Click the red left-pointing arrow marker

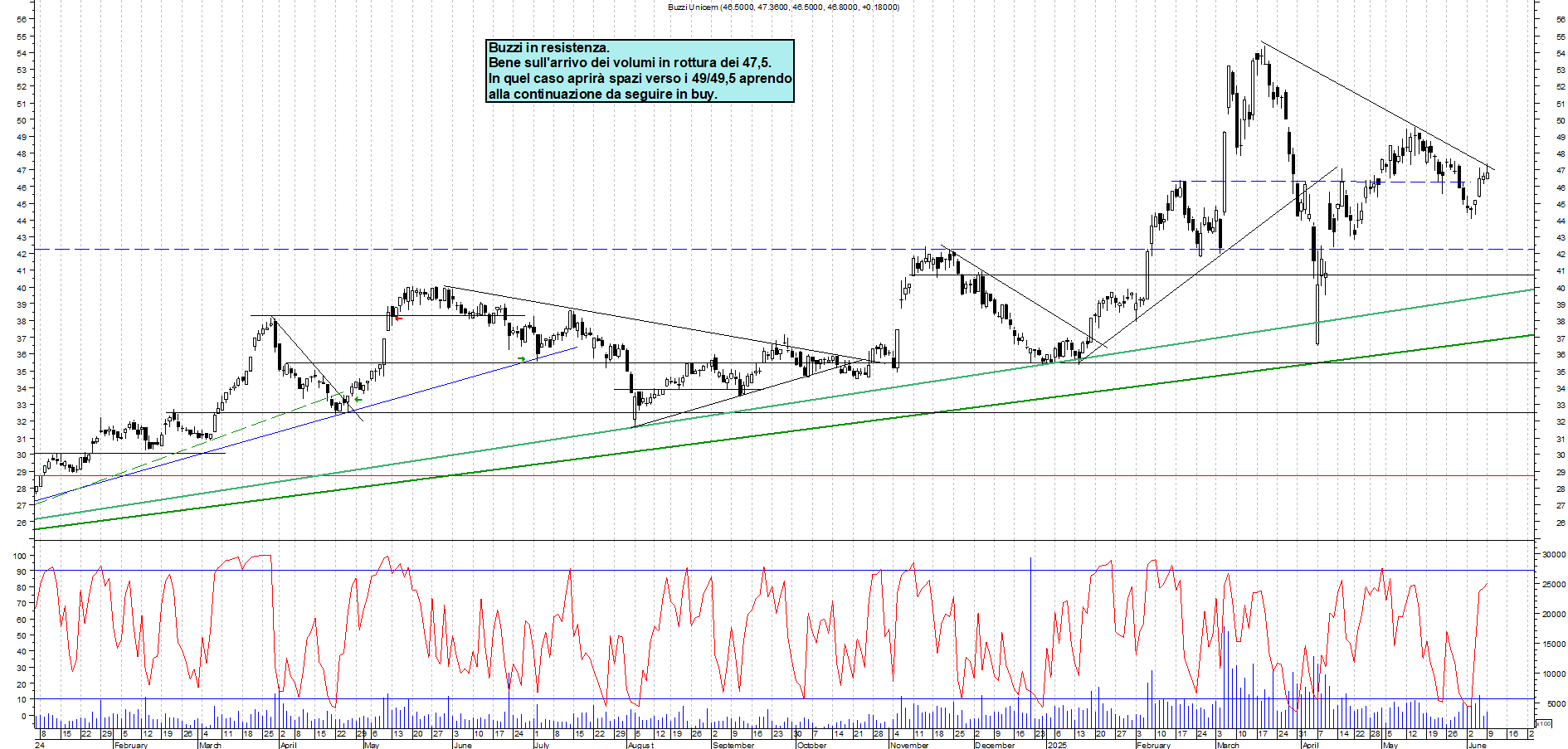(x=398, y=318)
